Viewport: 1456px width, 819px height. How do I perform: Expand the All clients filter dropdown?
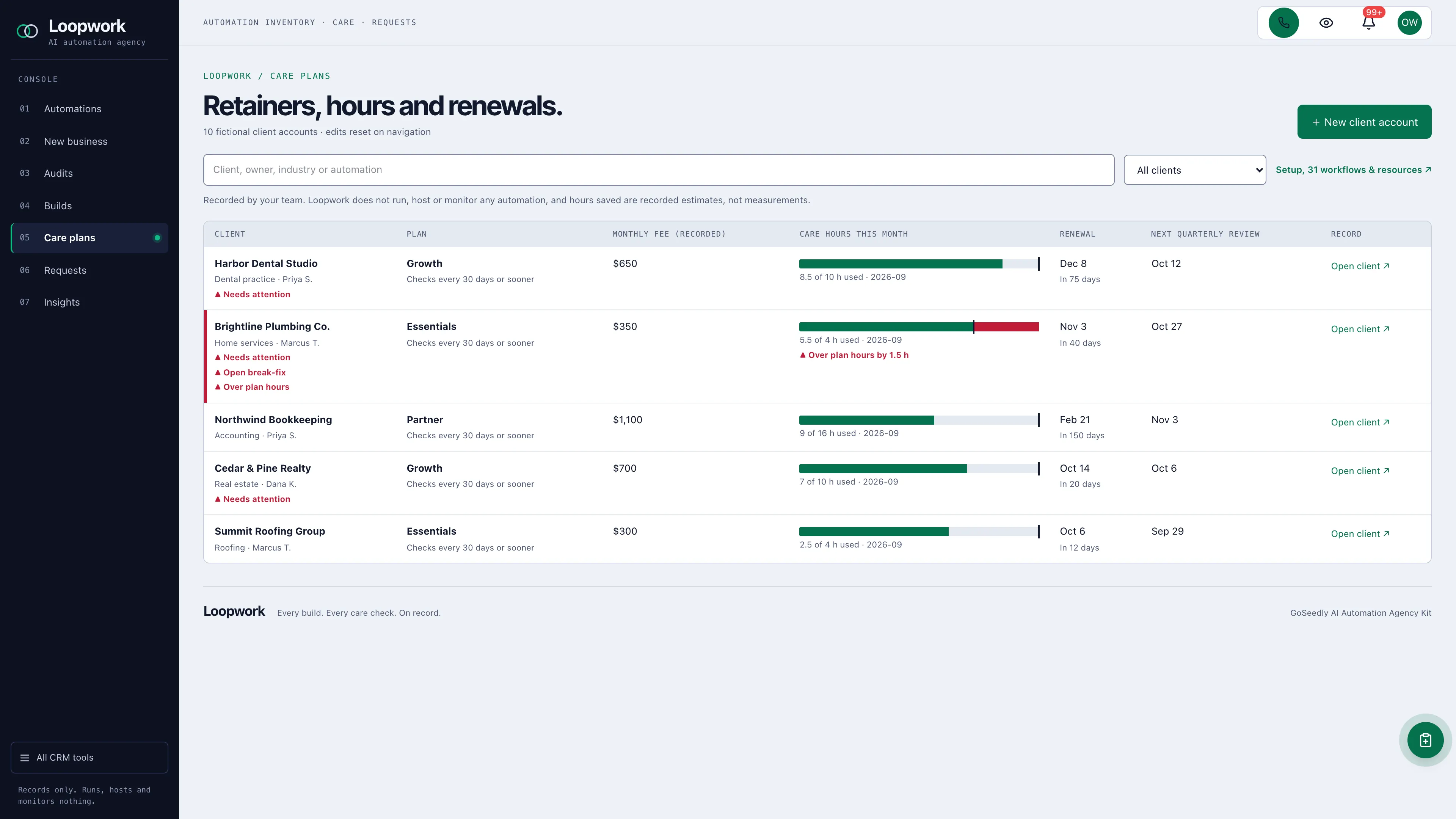1195,169
